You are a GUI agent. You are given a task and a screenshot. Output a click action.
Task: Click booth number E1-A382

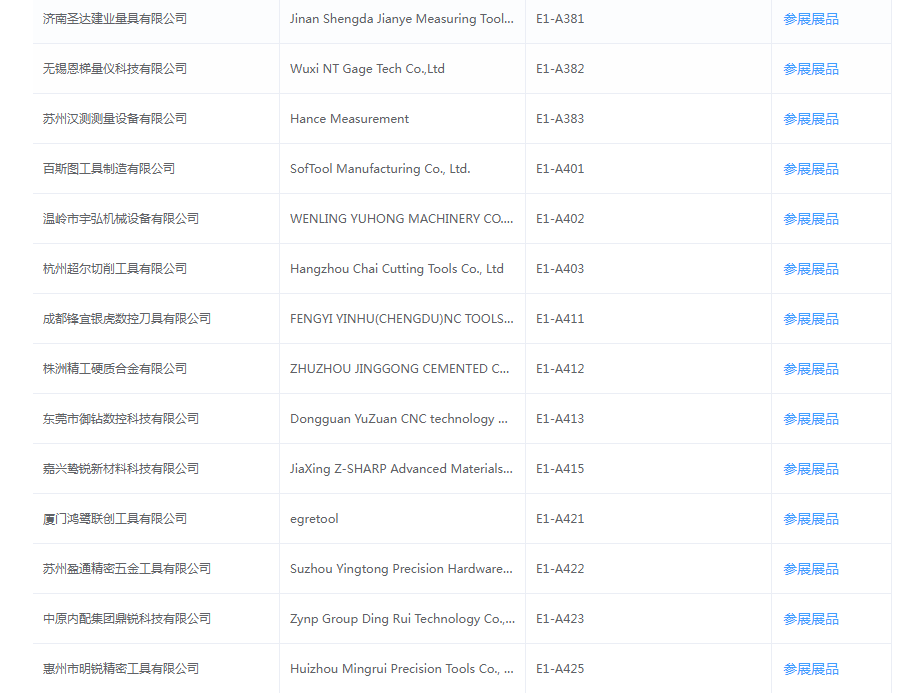[x=560, y=69]
